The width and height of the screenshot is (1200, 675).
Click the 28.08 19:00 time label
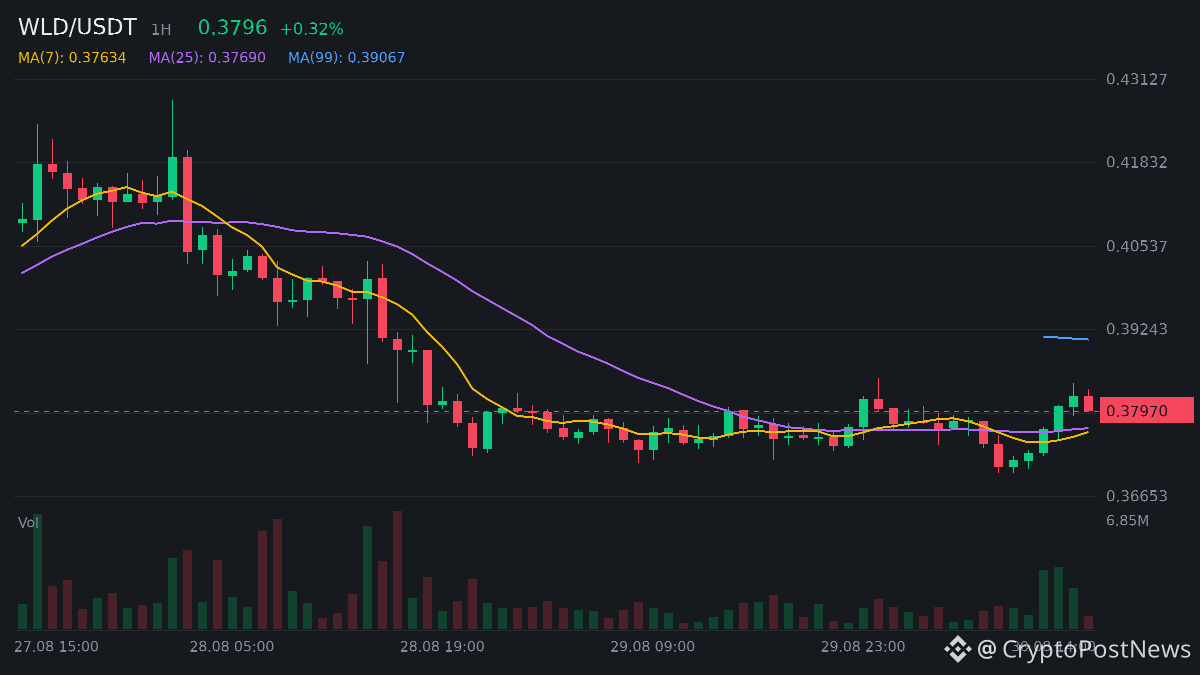[442, 647]
